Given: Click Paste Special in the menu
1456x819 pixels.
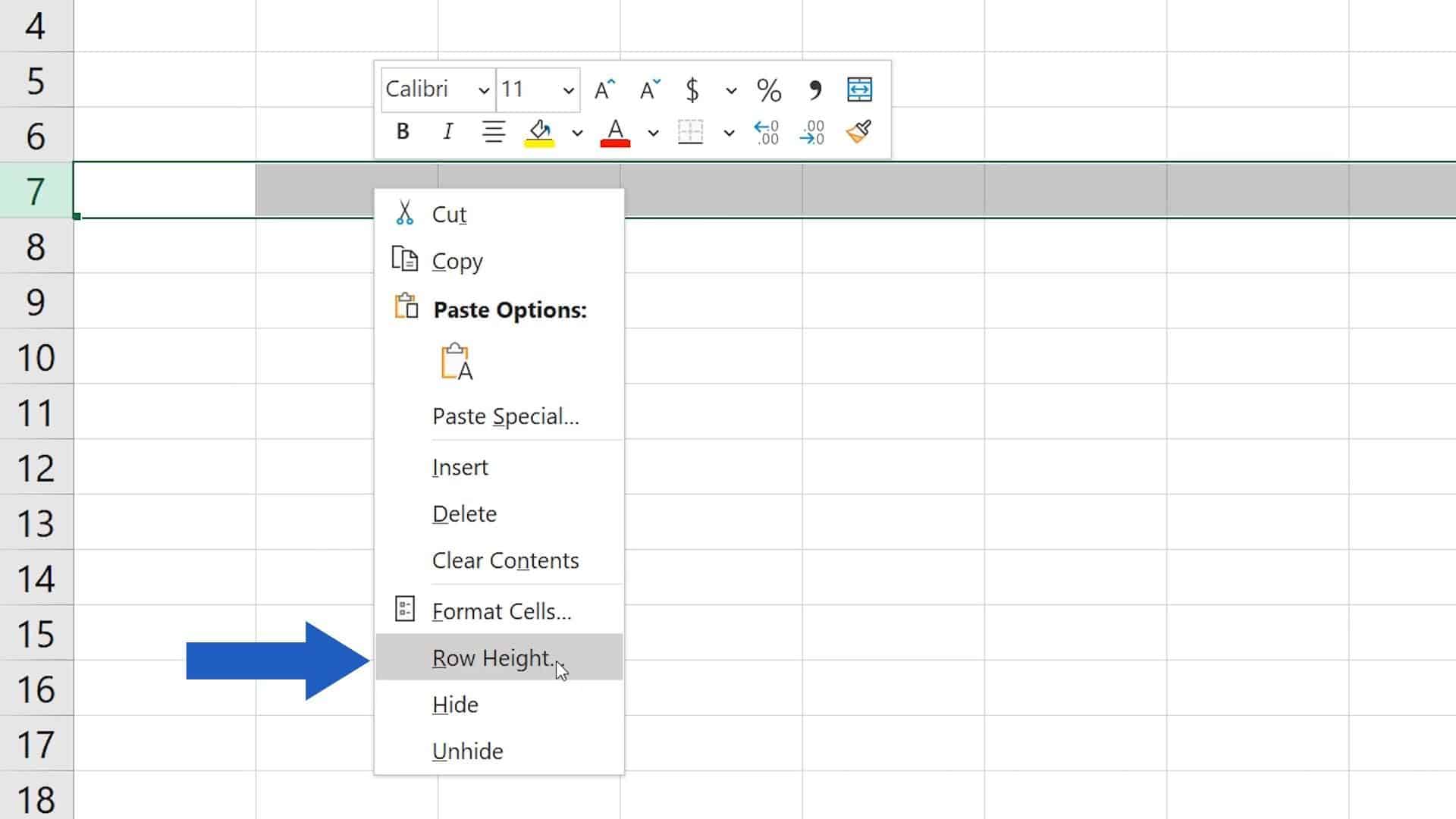Looking at the screenshot, I should [x=506, y=416].
